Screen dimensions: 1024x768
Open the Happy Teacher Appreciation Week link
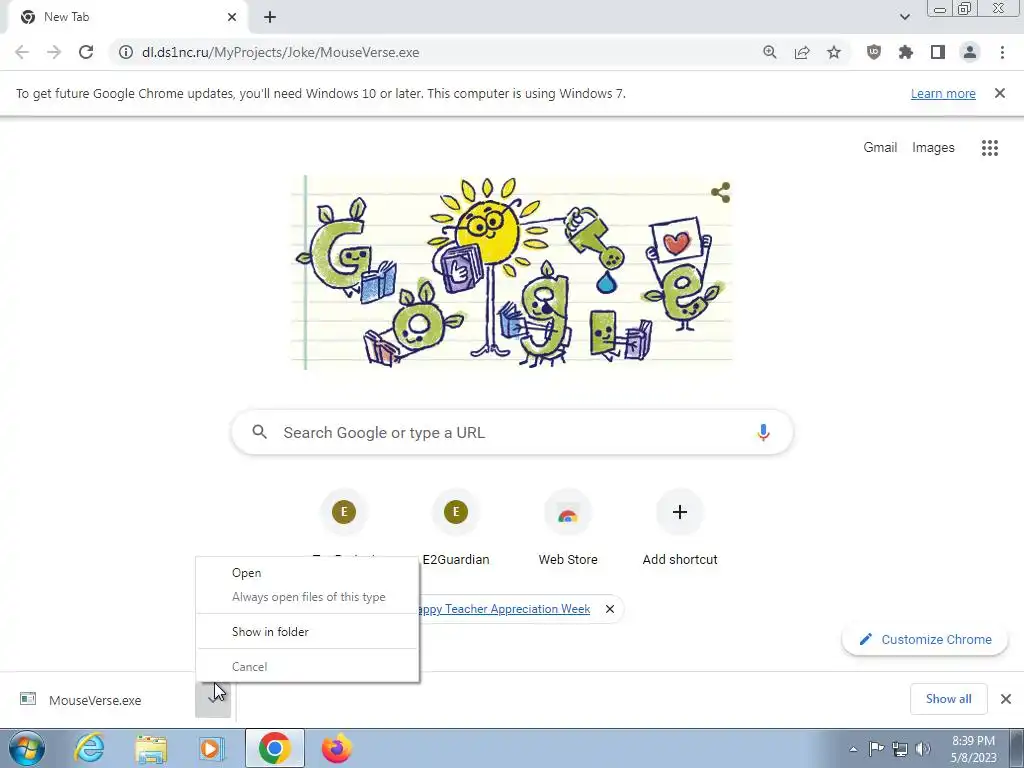tap(504, 609)
